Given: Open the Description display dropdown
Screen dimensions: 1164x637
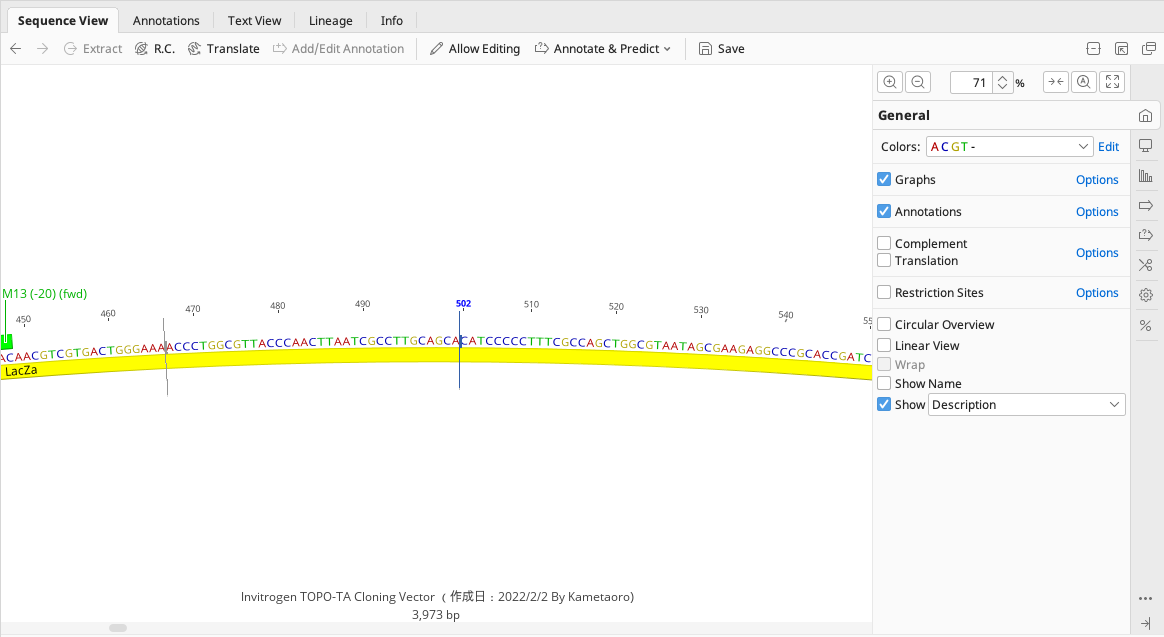Looking at the screenshot, I should tap(1026, 404).
